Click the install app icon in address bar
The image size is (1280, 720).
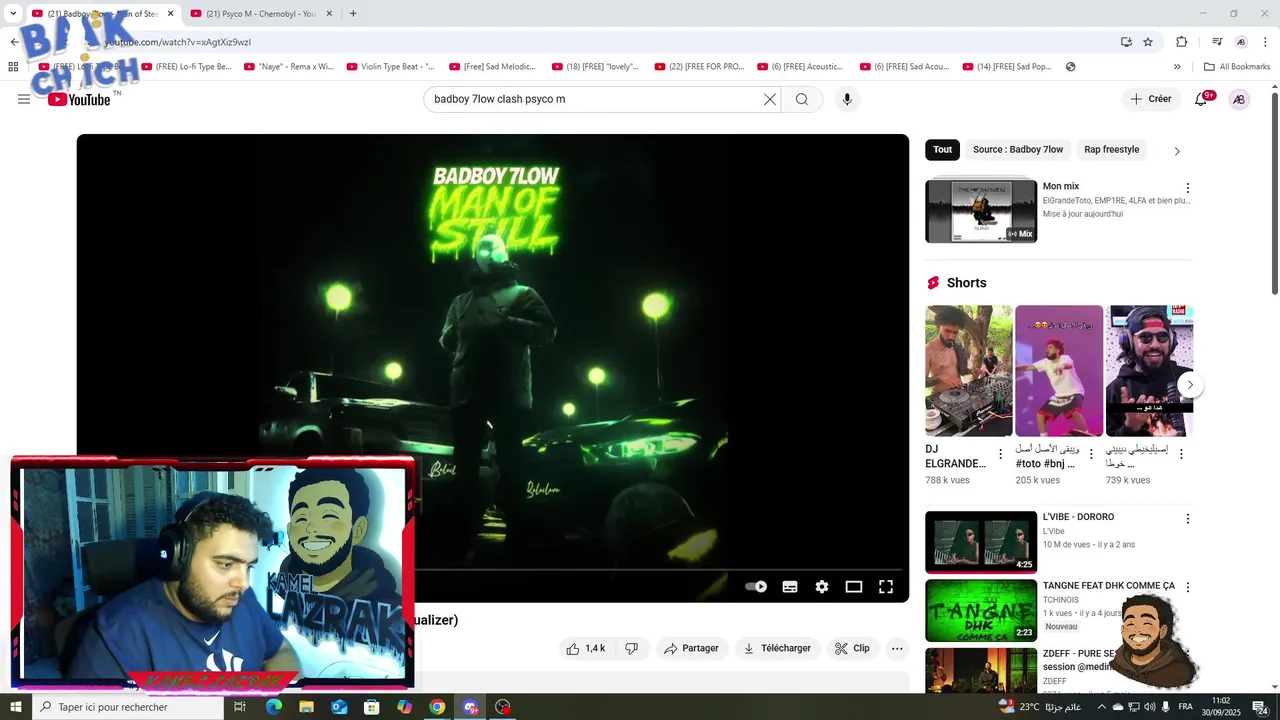tap(1126, 42)
